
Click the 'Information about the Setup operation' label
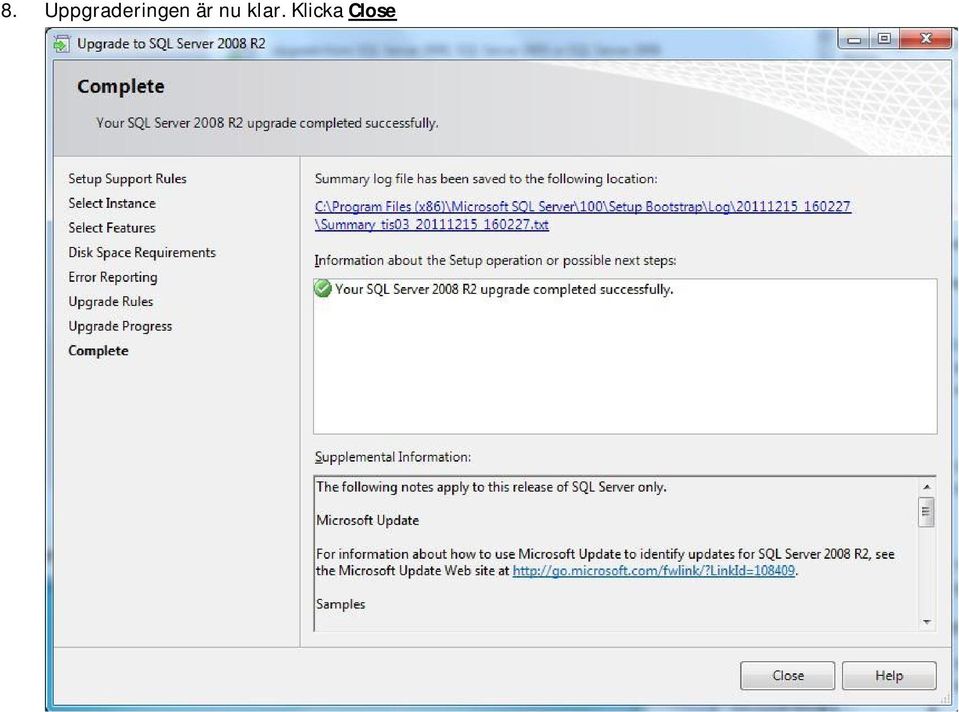[x=495, y=261]
